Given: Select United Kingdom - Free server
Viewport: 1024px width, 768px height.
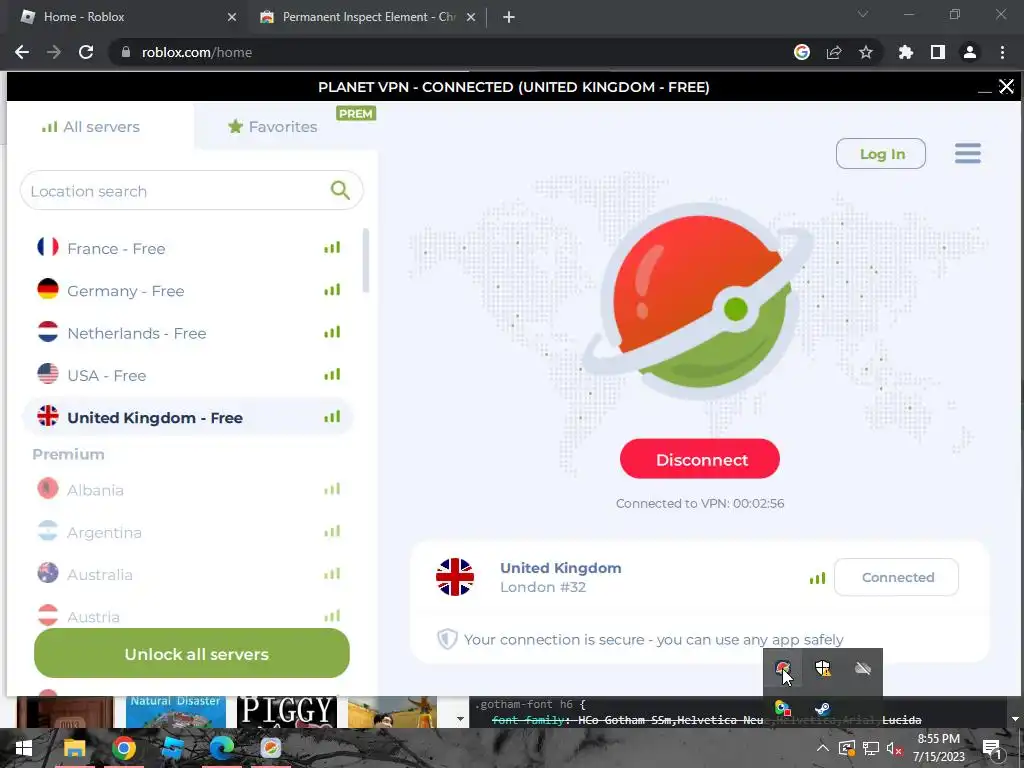Looking at the screenshot, I should [188, 417].
